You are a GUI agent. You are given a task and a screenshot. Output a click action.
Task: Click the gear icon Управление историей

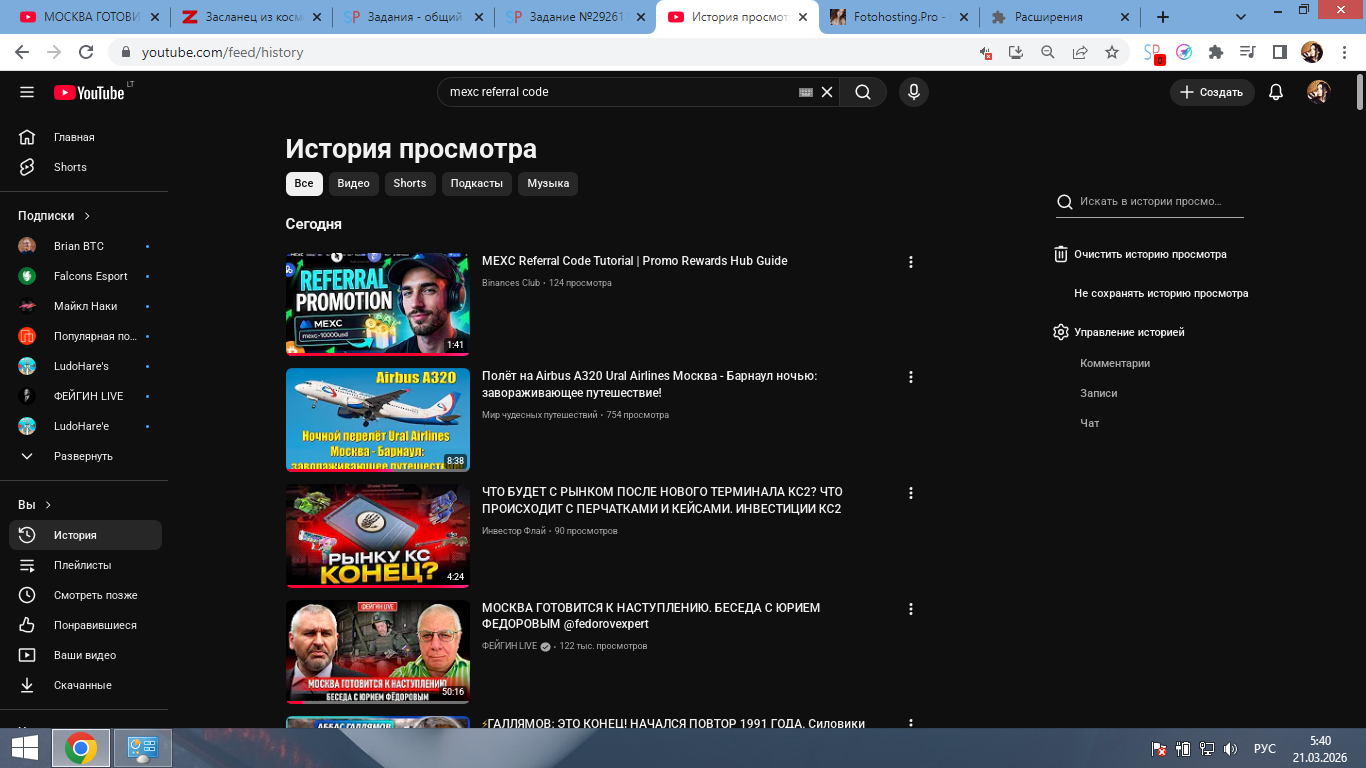pyautogui.click(x=1061, y=332)
